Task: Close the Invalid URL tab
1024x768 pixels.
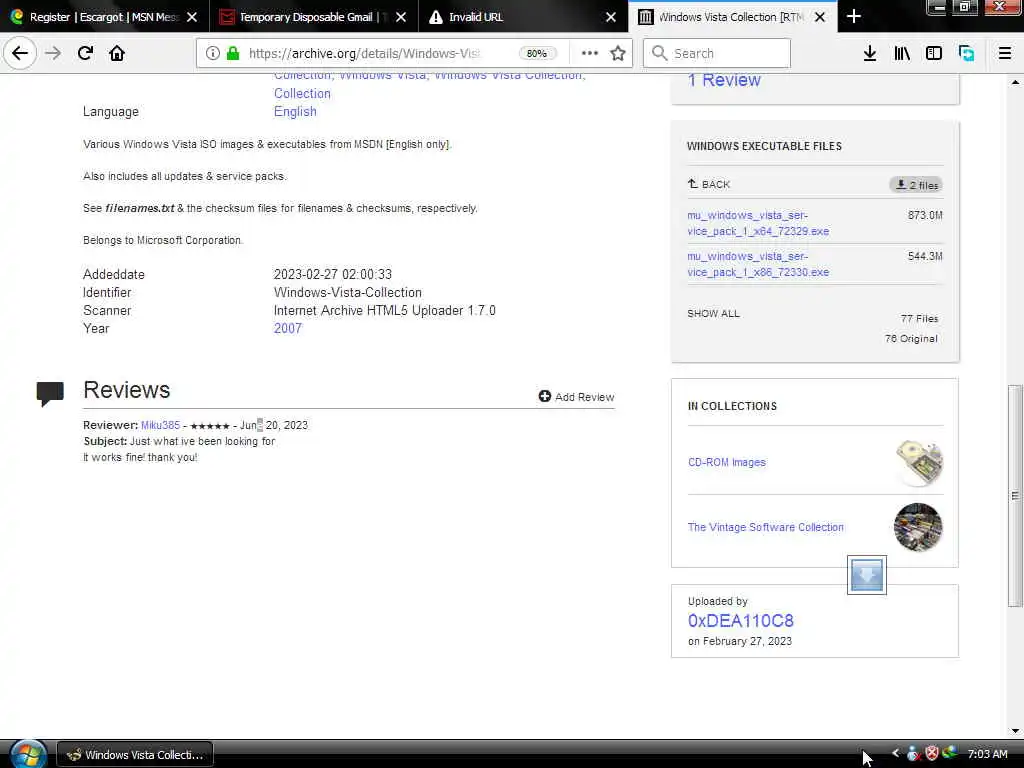Action: pos(611,17)
